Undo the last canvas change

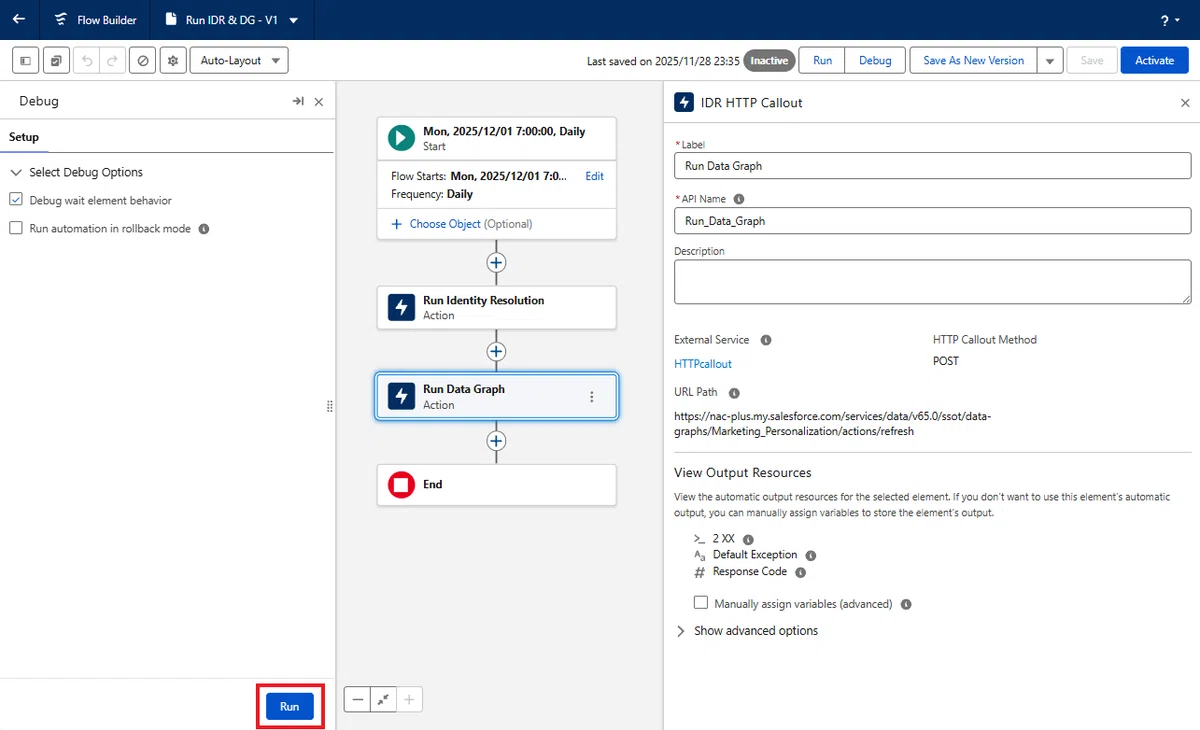point(86,61)
